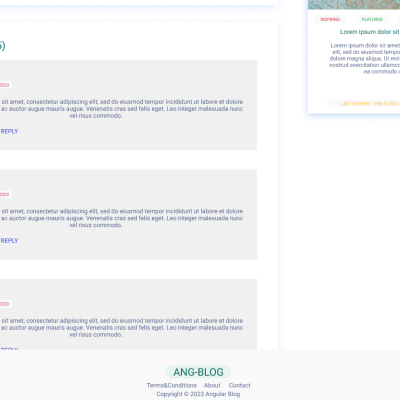The height and width of the screenshot is (400, 400).
Task: Click the sidebar card description paragraph
Action: [364, 58]
